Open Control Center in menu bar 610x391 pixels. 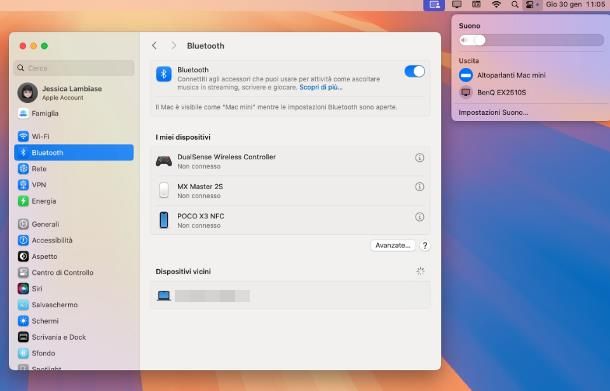(x=532, y=5)
